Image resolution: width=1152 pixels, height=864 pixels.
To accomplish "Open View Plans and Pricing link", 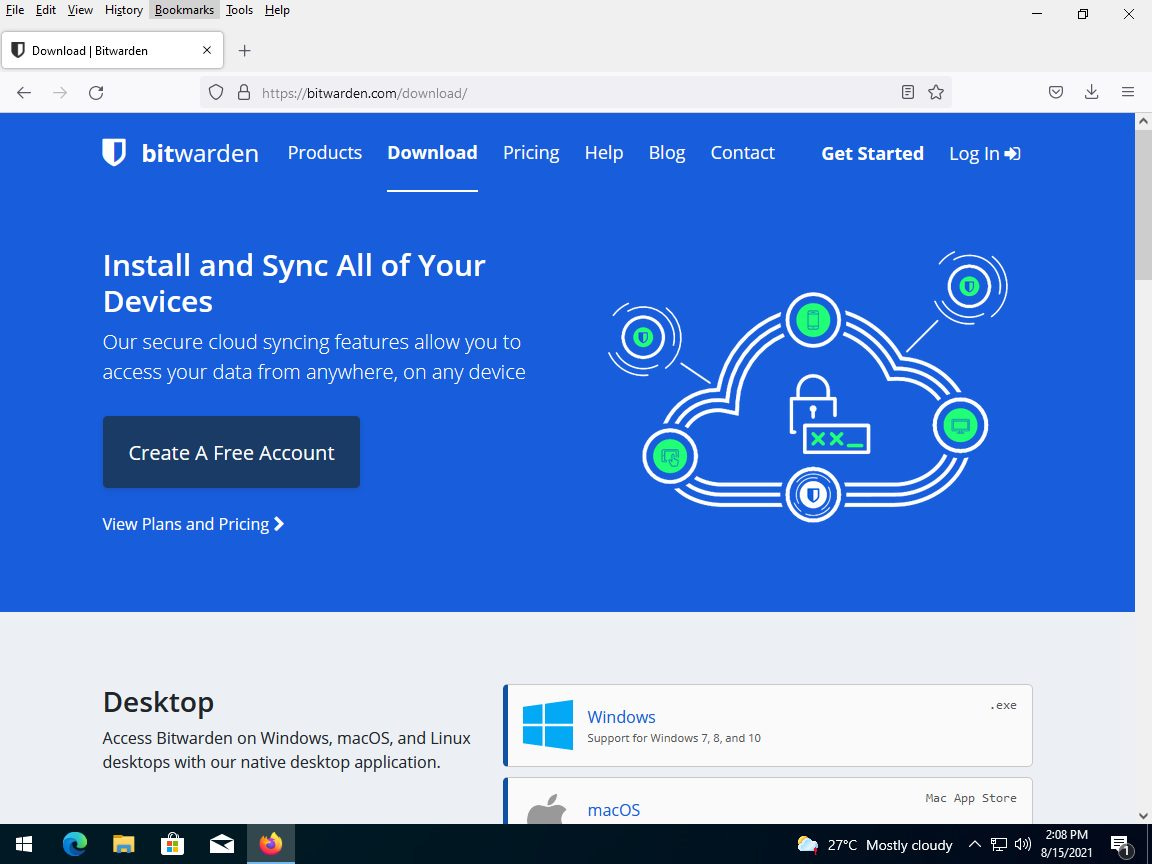I will [193, 524].
